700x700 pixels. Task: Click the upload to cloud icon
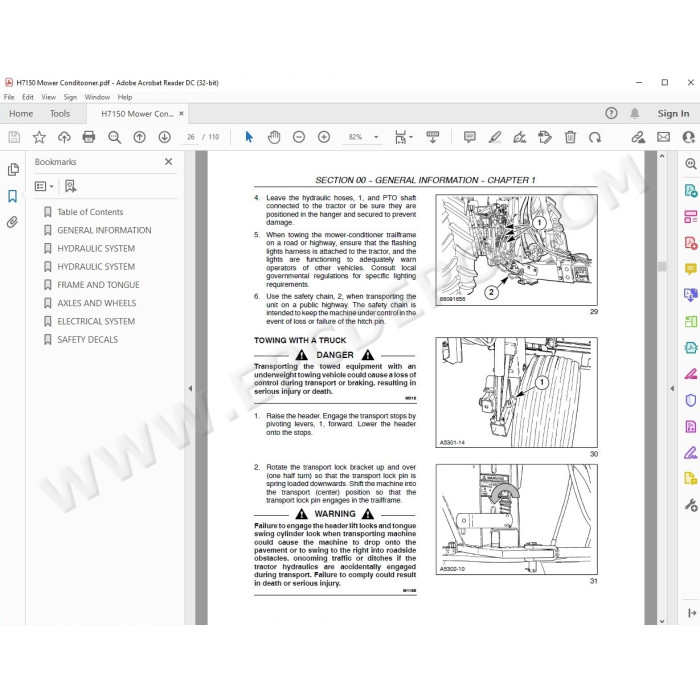click(x=64, y=137)
